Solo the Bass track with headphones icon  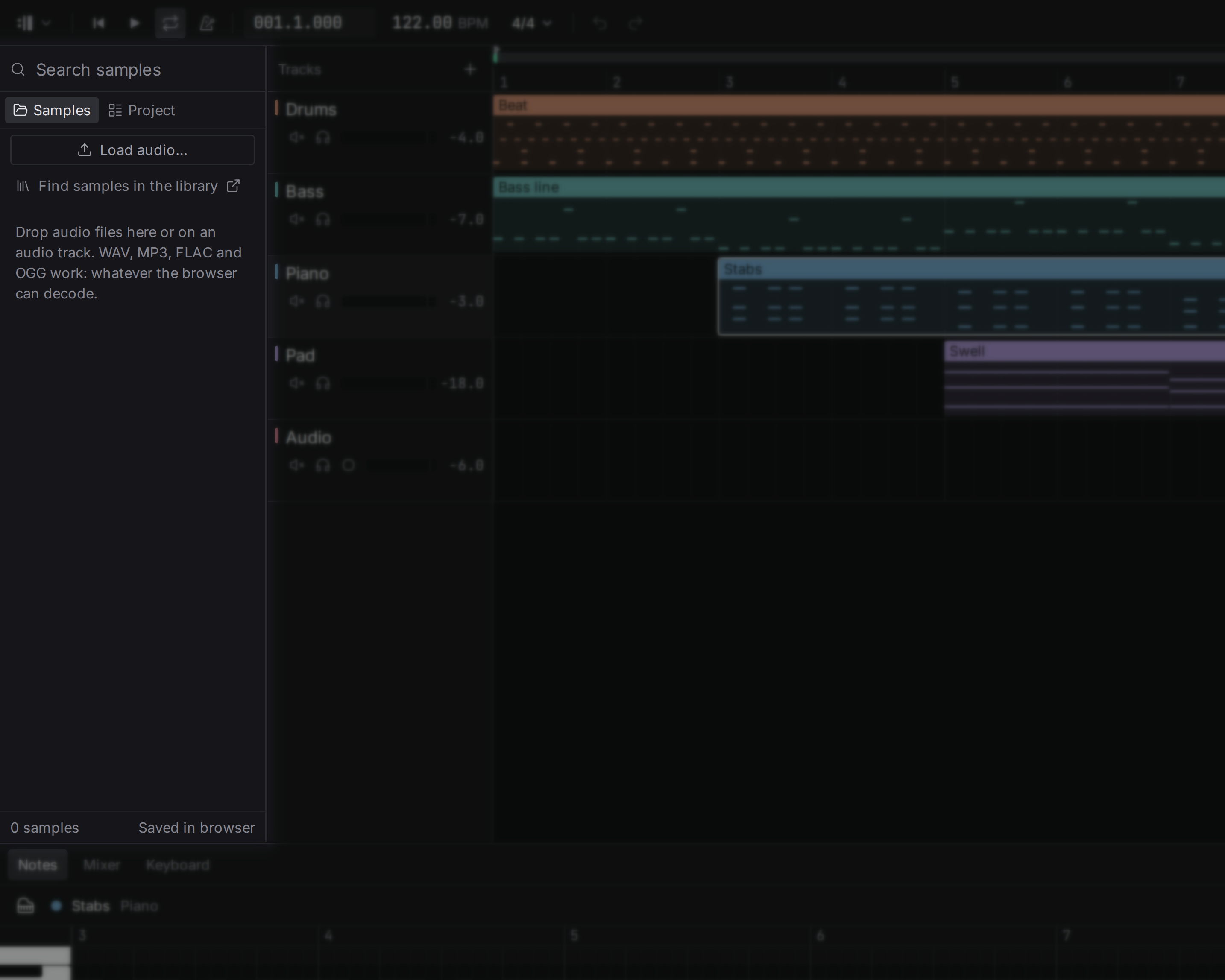click(323, 219)
